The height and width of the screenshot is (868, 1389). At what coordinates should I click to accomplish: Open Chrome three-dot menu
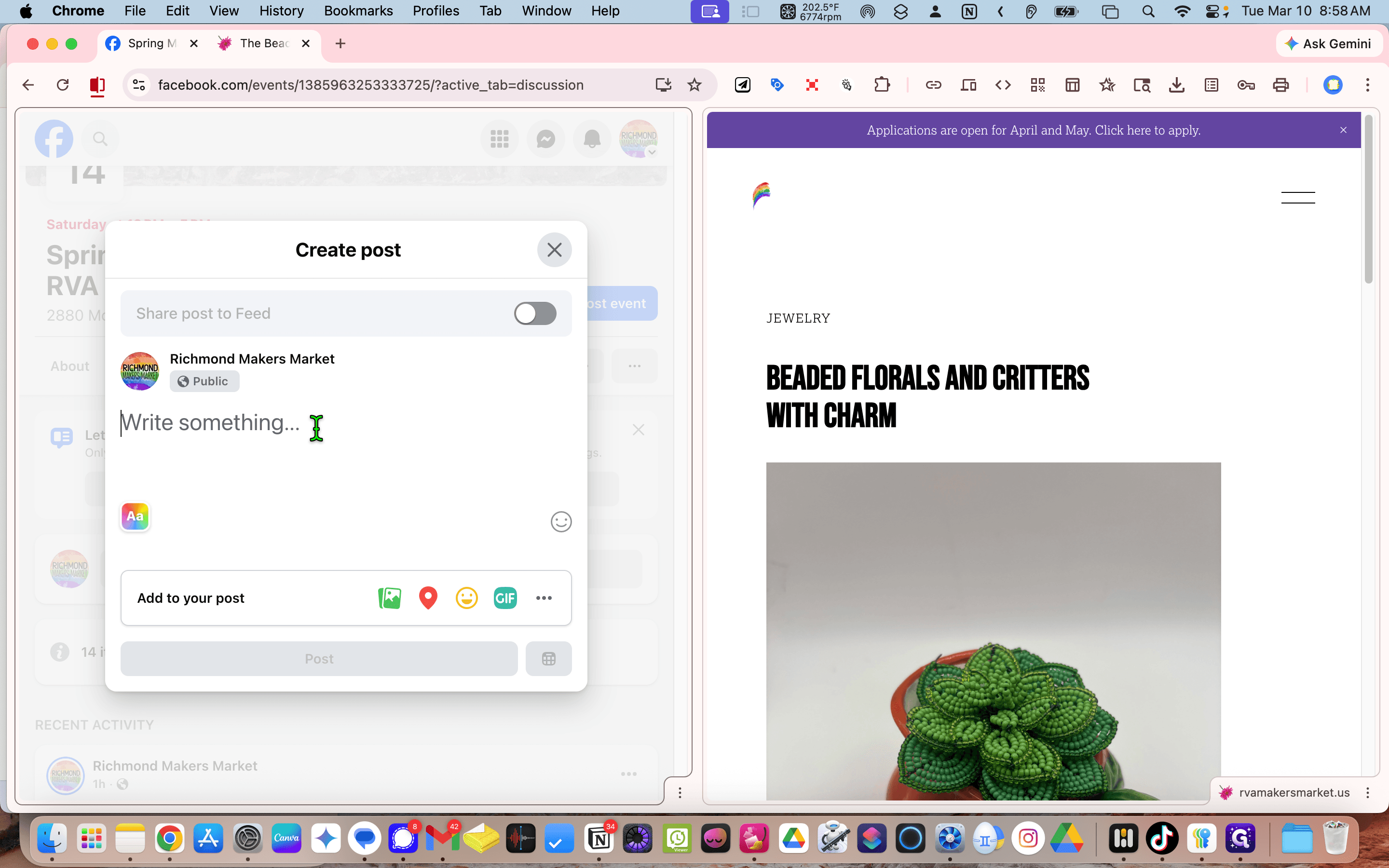coord(1368,85)
